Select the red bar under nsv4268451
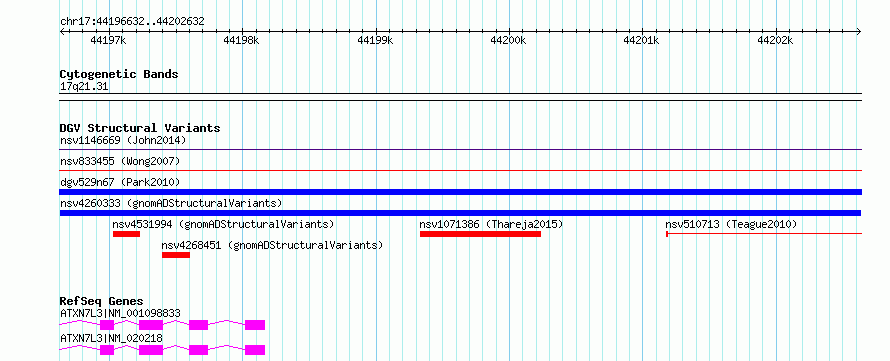The image size is (890, 361). pyautogui.click(x=176, y=255)
